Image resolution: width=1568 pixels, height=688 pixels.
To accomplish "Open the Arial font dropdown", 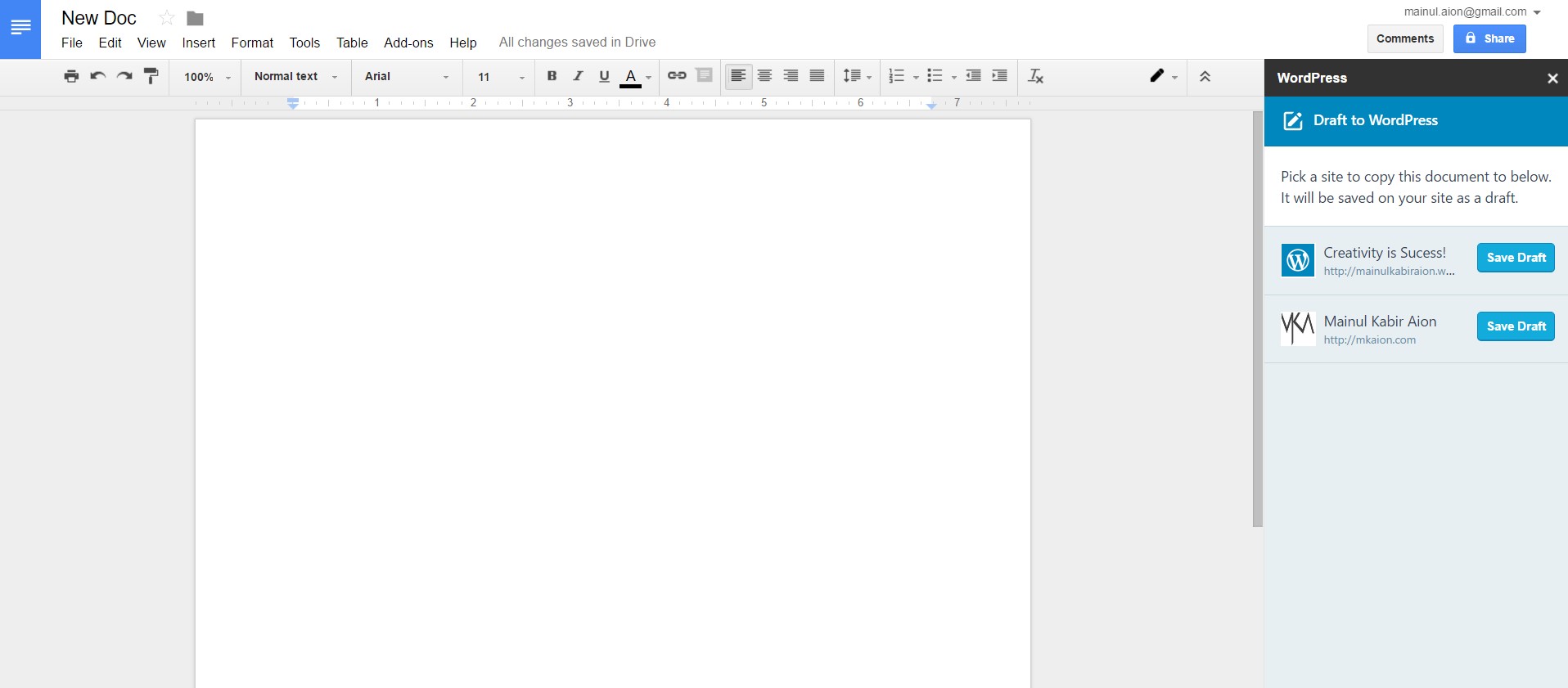I will (407, 76).
